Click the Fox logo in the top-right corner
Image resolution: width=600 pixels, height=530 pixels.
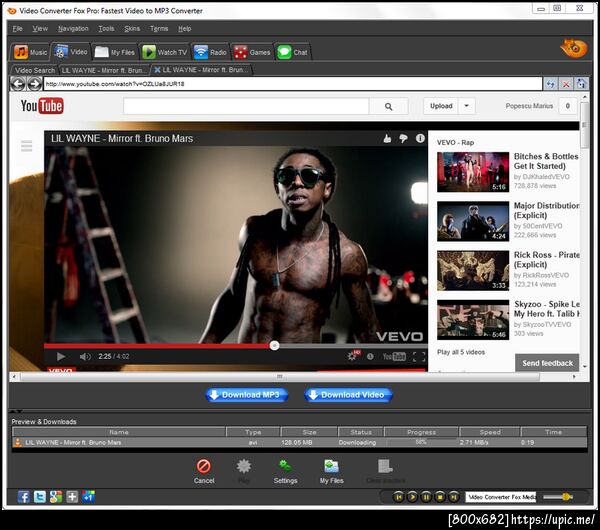(574, 48)
